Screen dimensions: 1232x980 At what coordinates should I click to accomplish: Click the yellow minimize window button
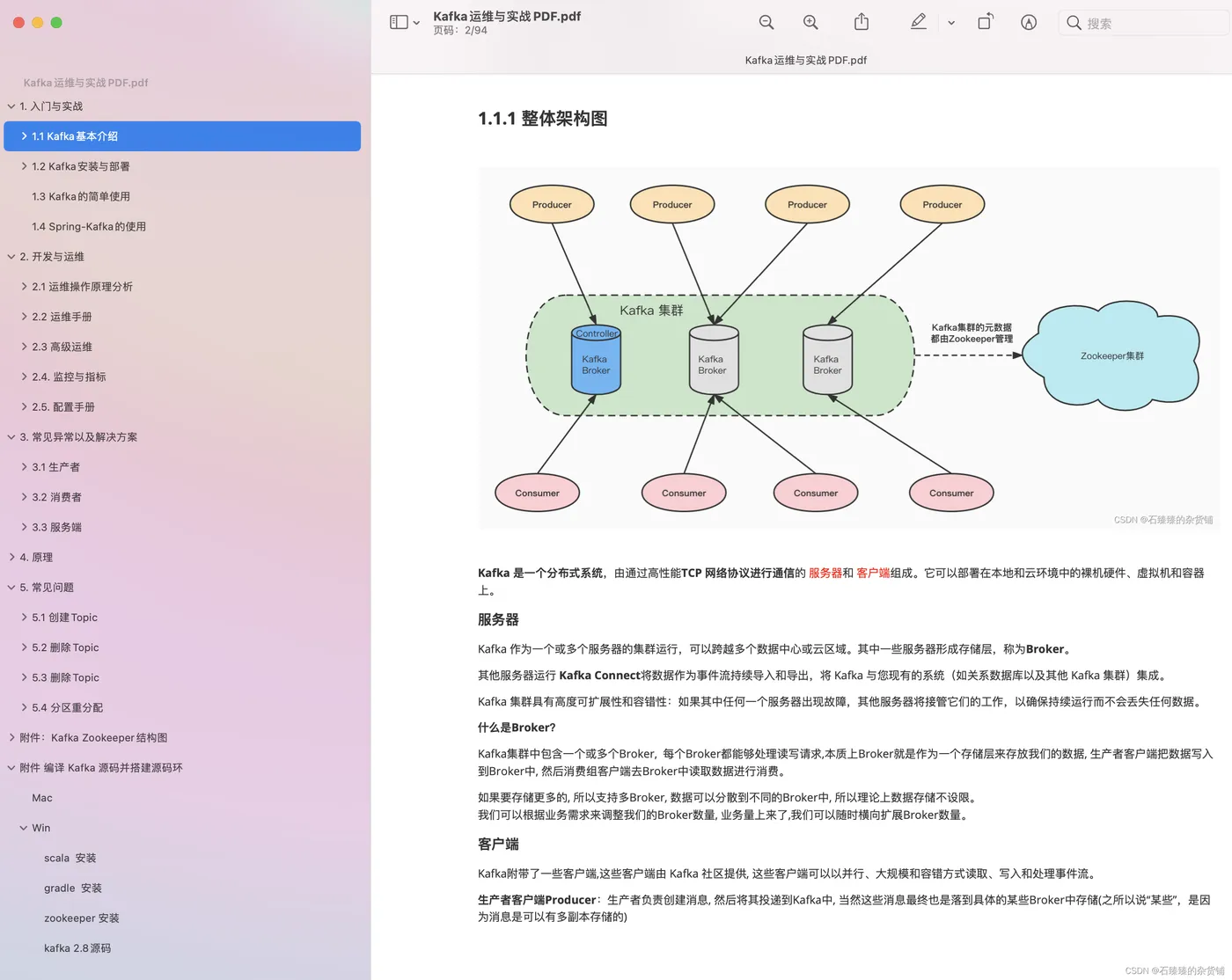point(38,23)
